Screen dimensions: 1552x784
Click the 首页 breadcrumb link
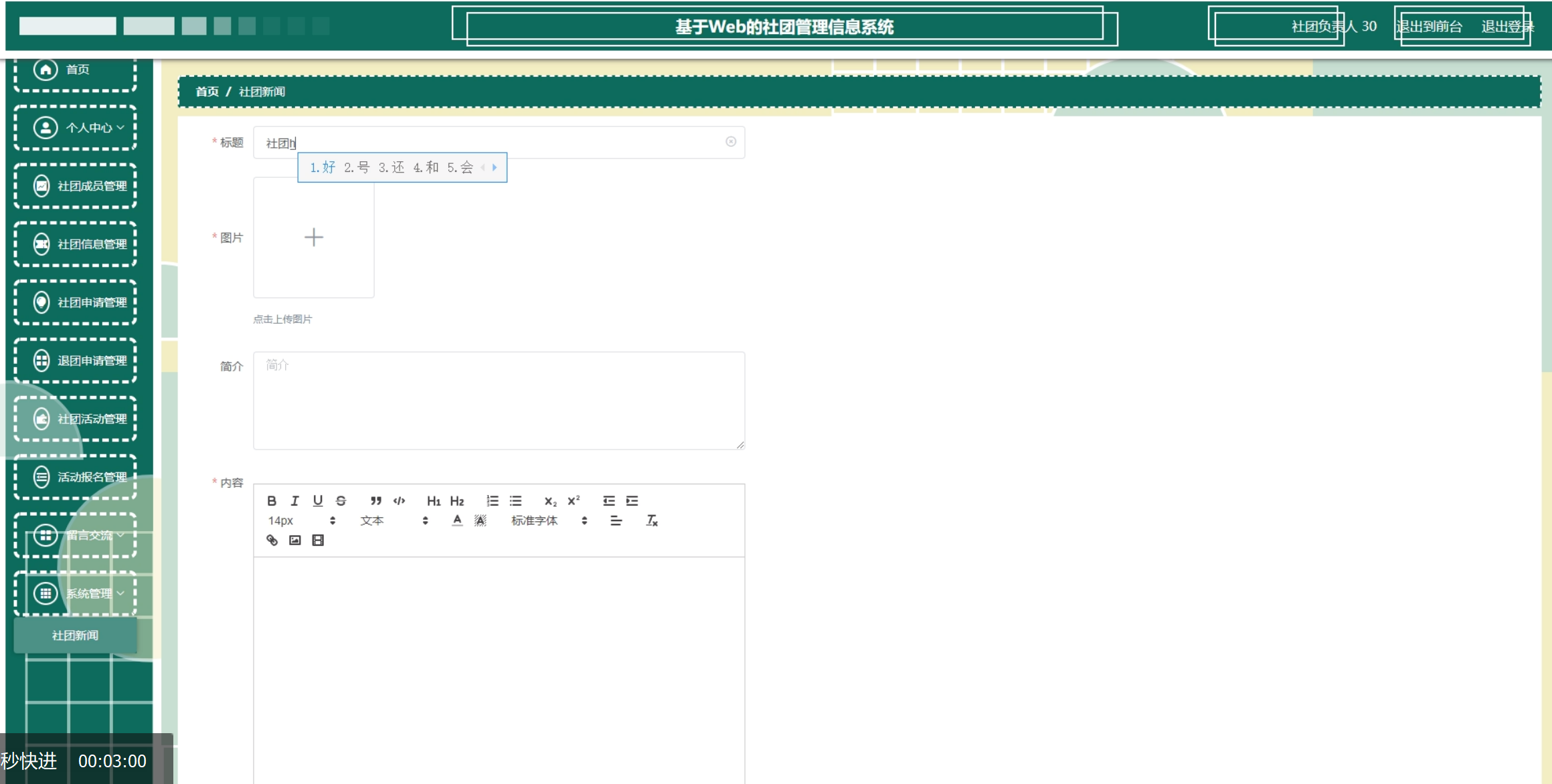coord(207,92)
